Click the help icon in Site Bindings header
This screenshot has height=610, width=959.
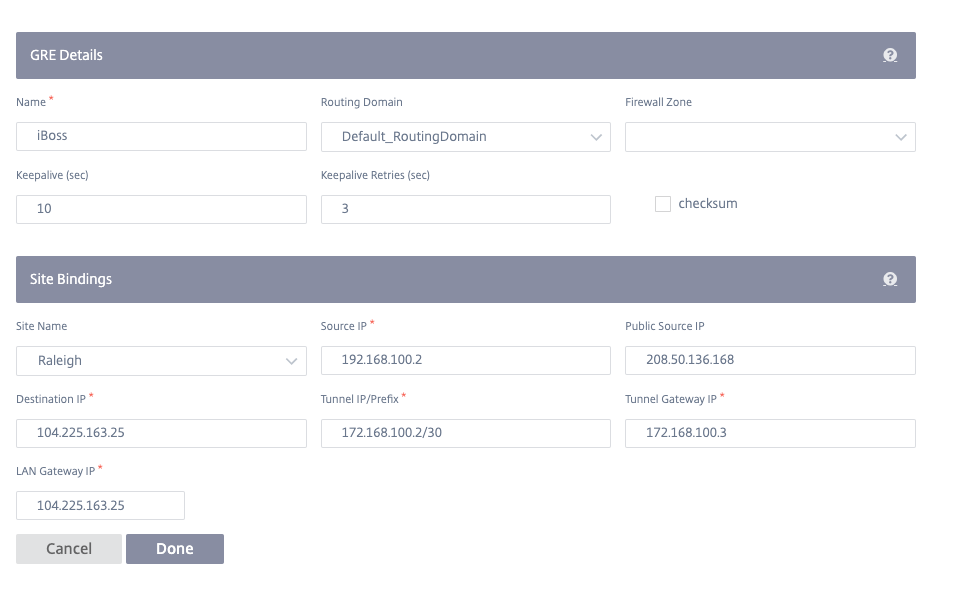coord(890,280)
